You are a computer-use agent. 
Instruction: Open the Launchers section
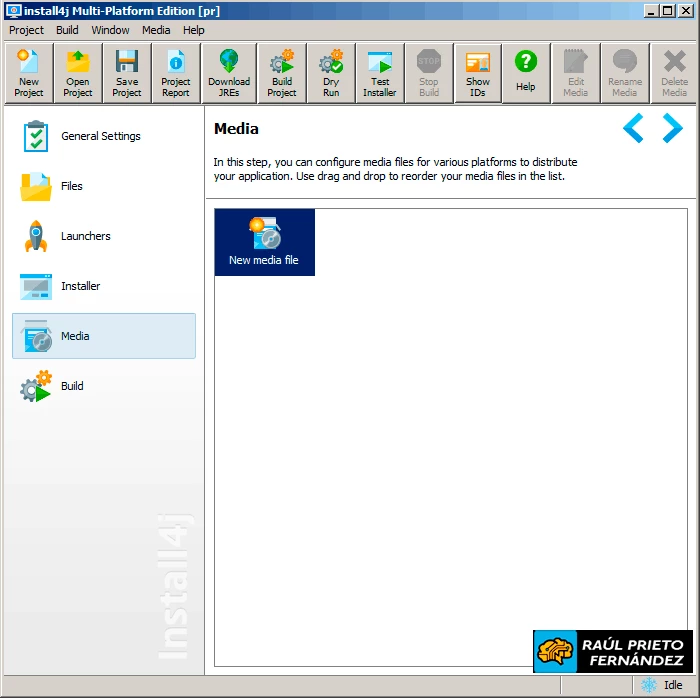tap(104, 236)
